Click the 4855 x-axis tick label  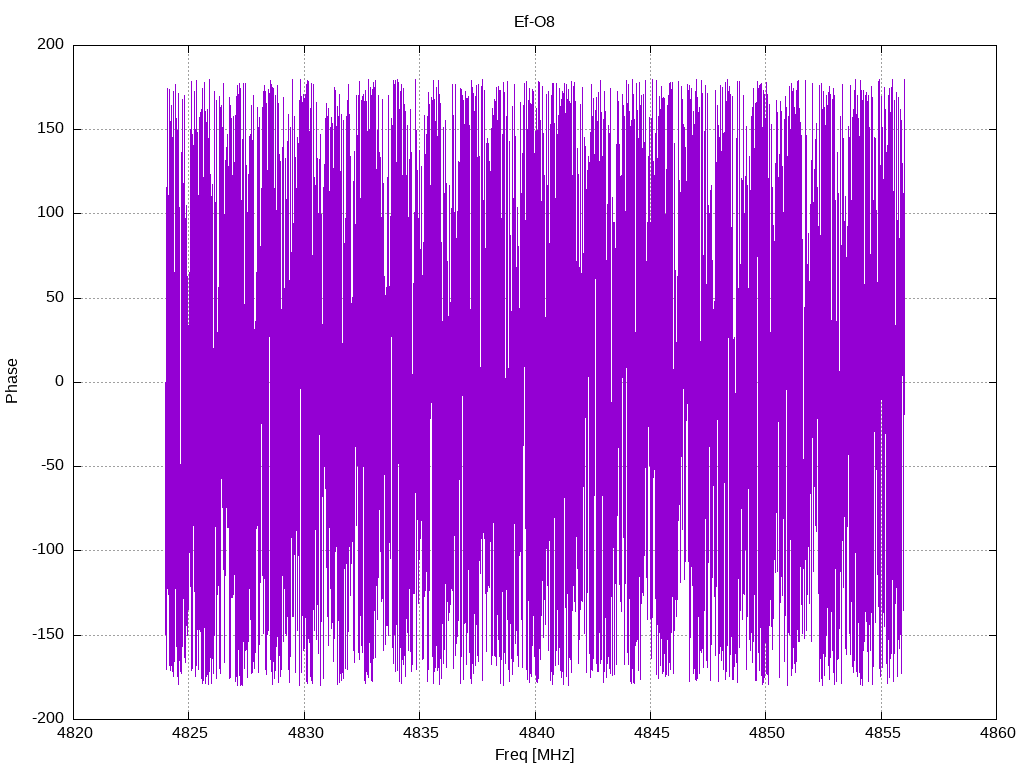(882, 733)
